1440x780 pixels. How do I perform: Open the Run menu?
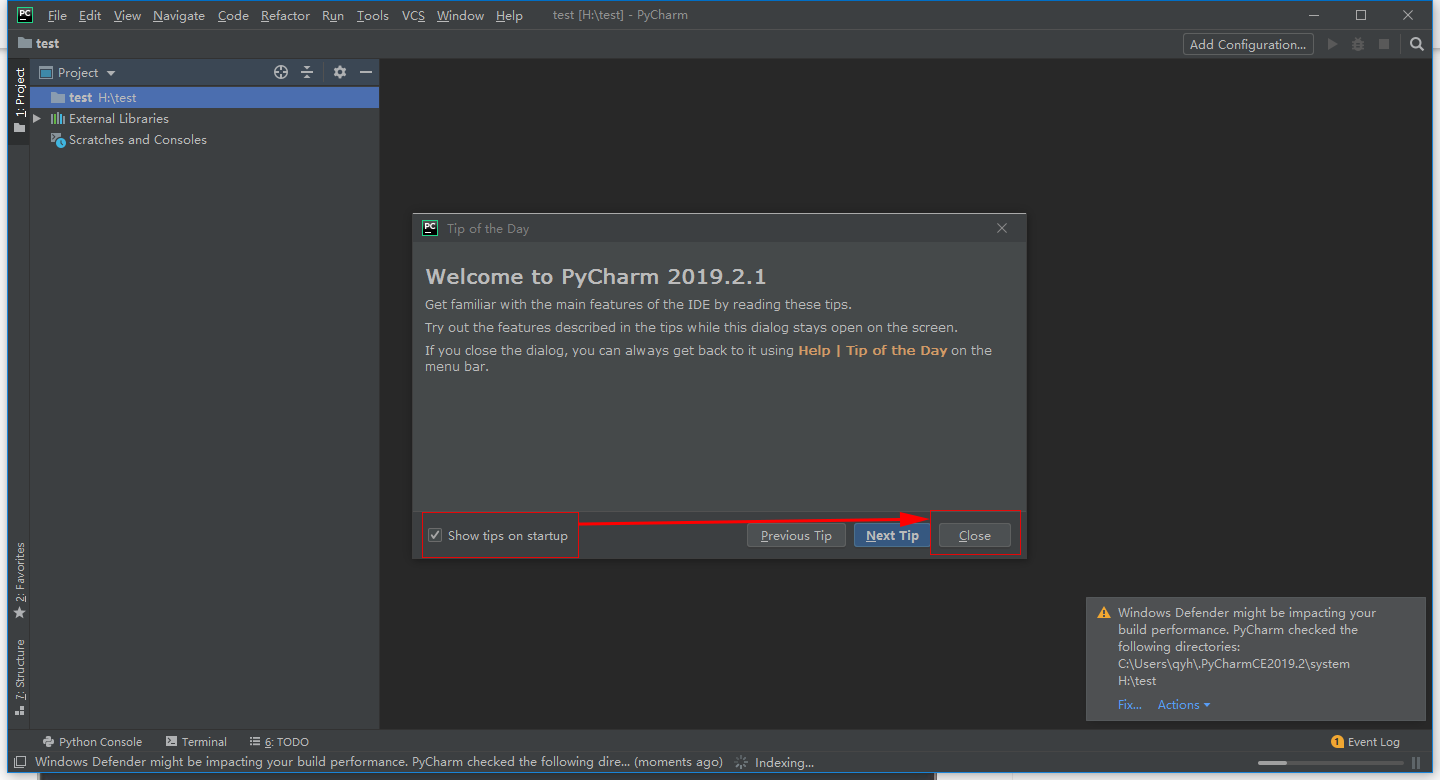pos(333,16)
